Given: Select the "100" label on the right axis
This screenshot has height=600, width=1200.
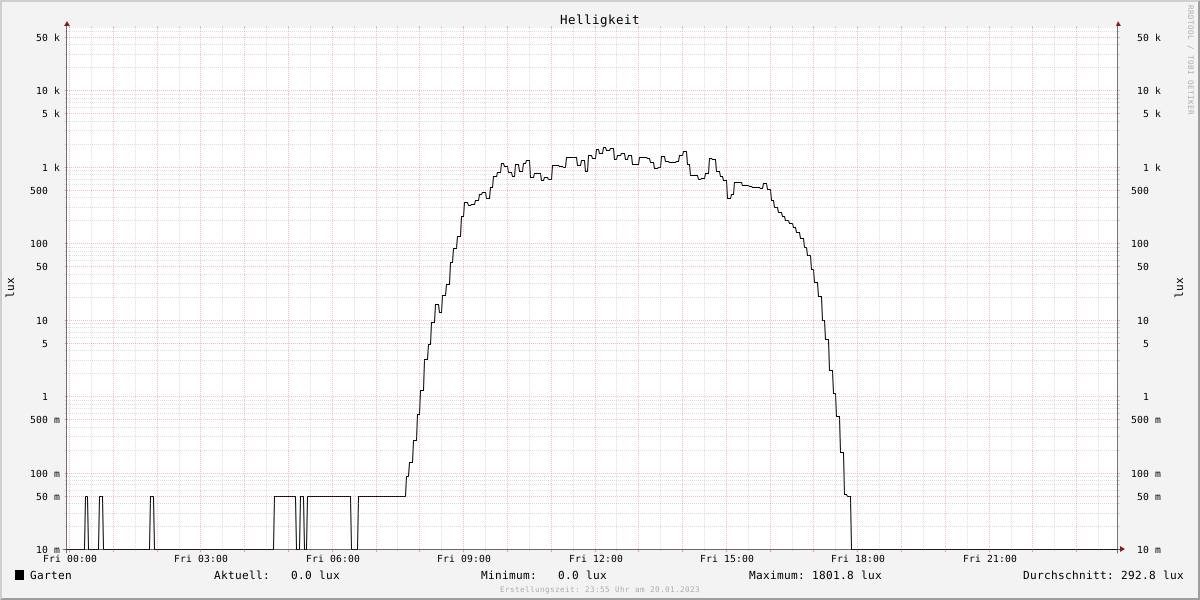Looking at the screenshot, I should (x=1140, y=244).
